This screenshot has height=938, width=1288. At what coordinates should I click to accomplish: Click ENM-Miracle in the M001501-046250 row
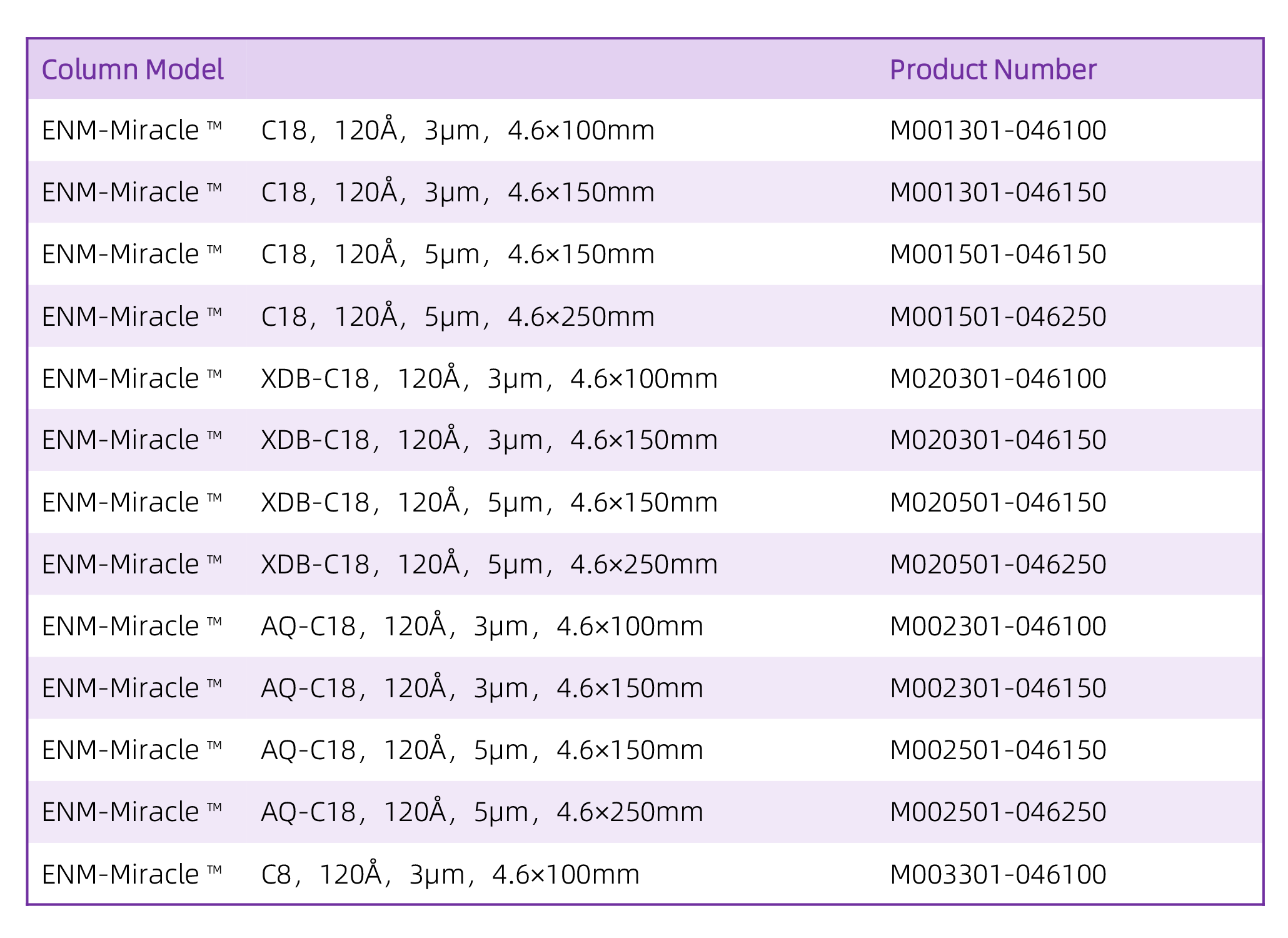coord(132,316)
